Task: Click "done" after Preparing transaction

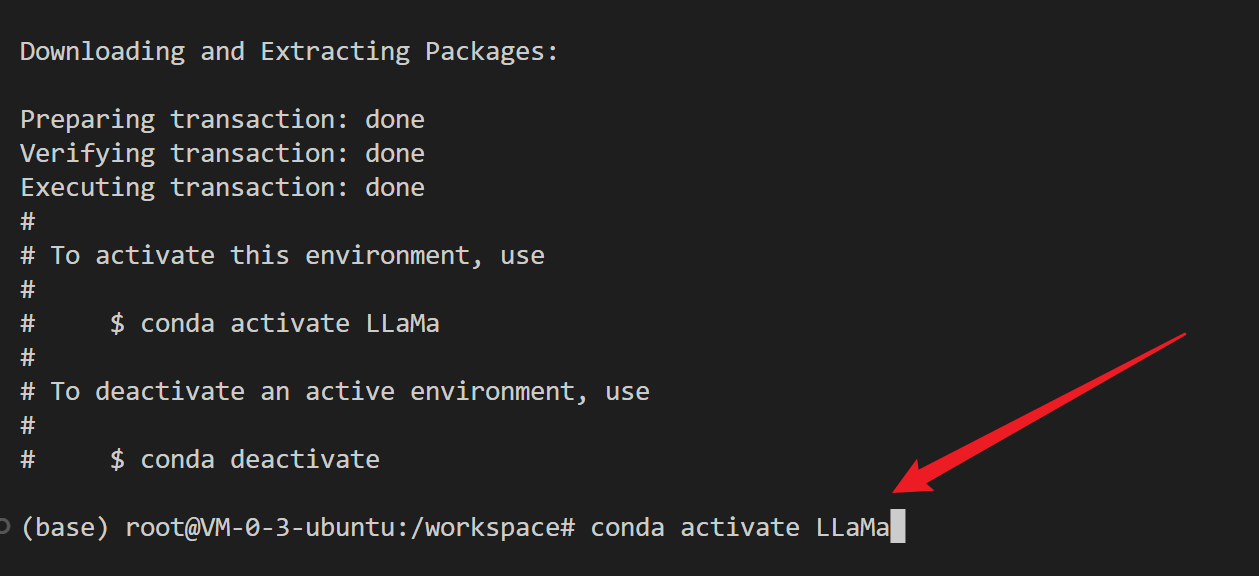Action: pyautogui.click(x=394, y=120)
